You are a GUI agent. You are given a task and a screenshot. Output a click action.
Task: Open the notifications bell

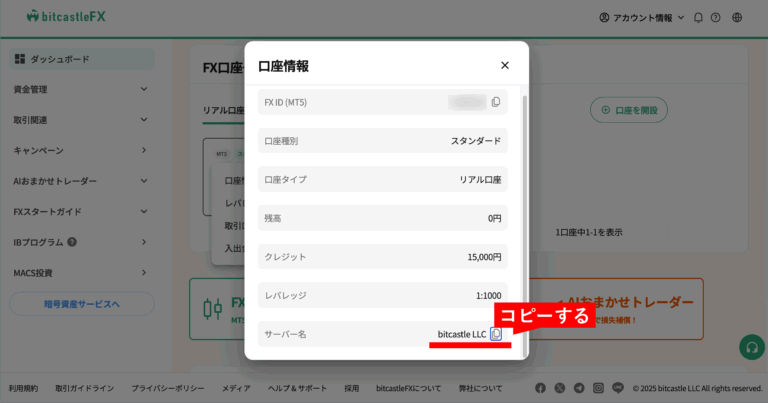(698, 18)
